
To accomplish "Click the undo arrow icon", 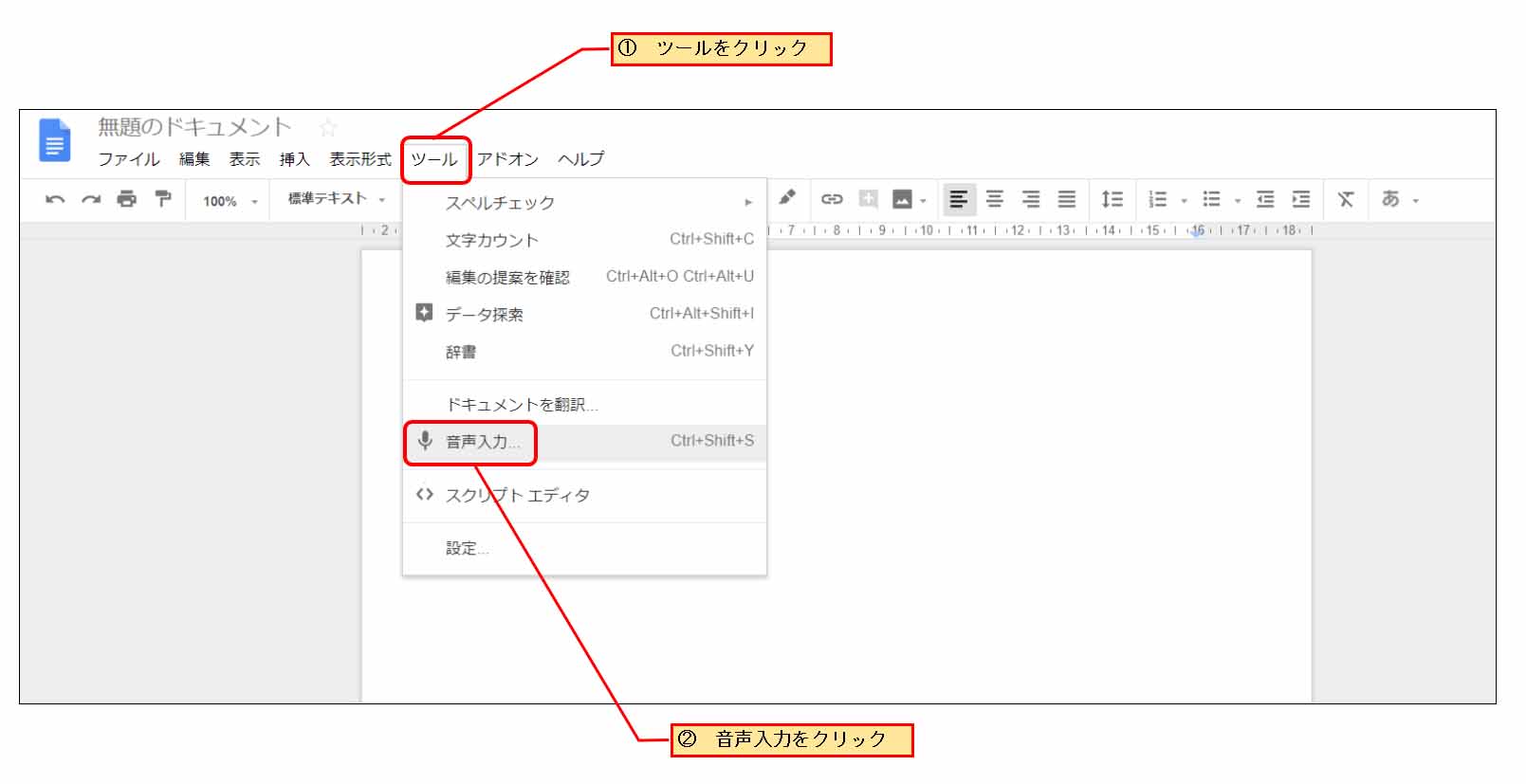I will click(55, 200).
